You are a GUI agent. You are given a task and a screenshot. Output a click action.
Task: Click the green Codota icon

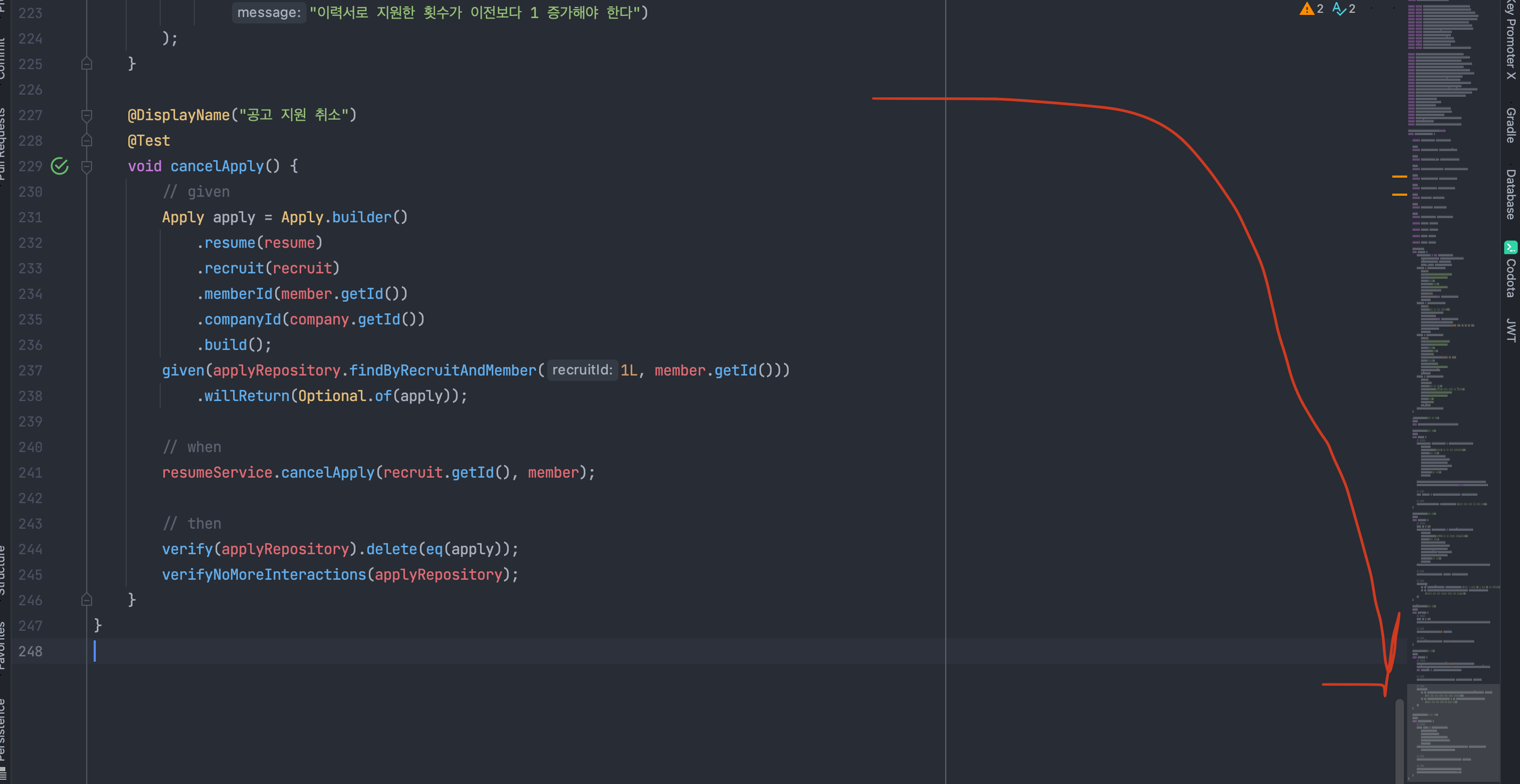pyautogui.click(x=1510, y=247)
